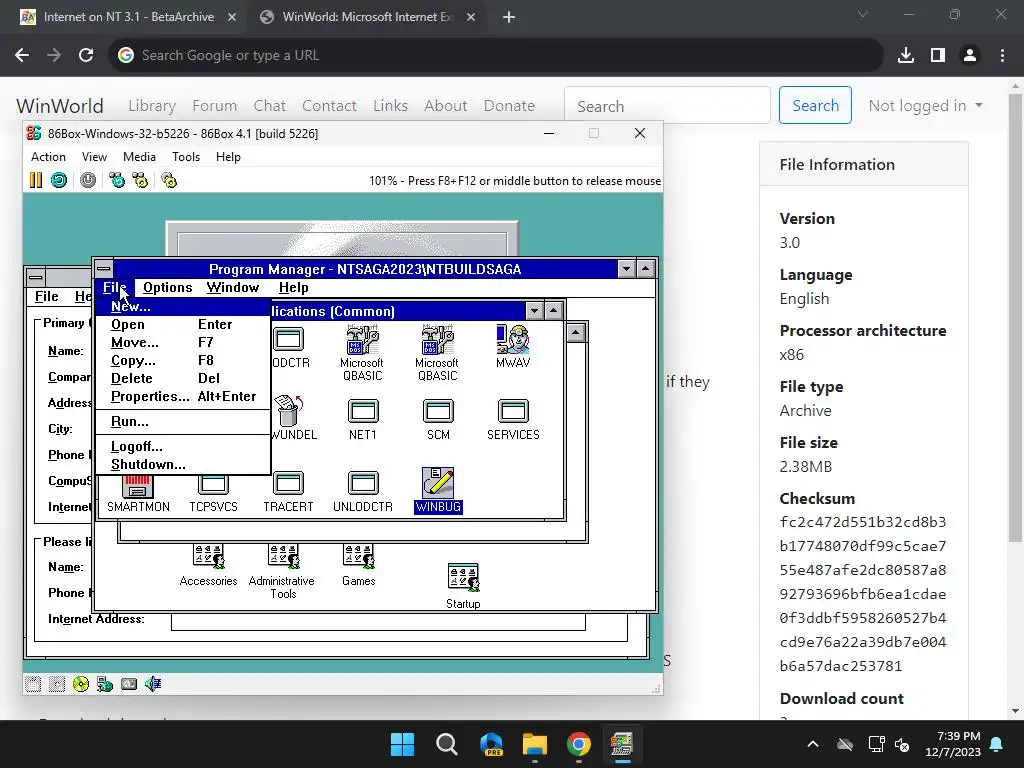Viewport: 1024px width, 768px height.
Task: Click the 86Box Ctrl+Alt+Del icon
Action: pos(117,180)
